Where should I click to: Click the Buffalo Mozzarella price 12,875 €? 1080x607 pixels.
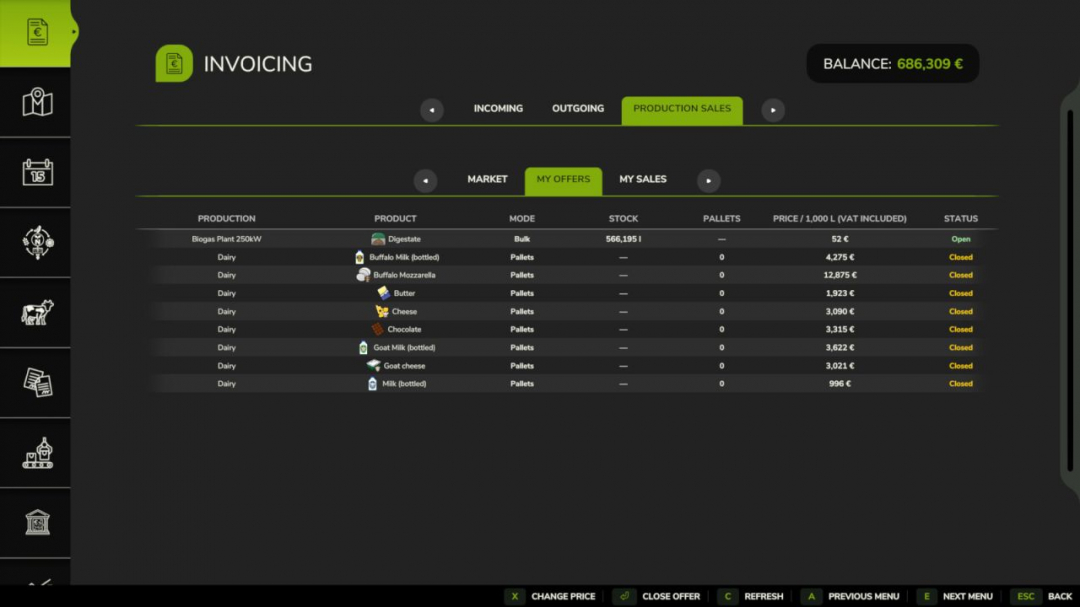pyautogui.click(x=840, y=275)
